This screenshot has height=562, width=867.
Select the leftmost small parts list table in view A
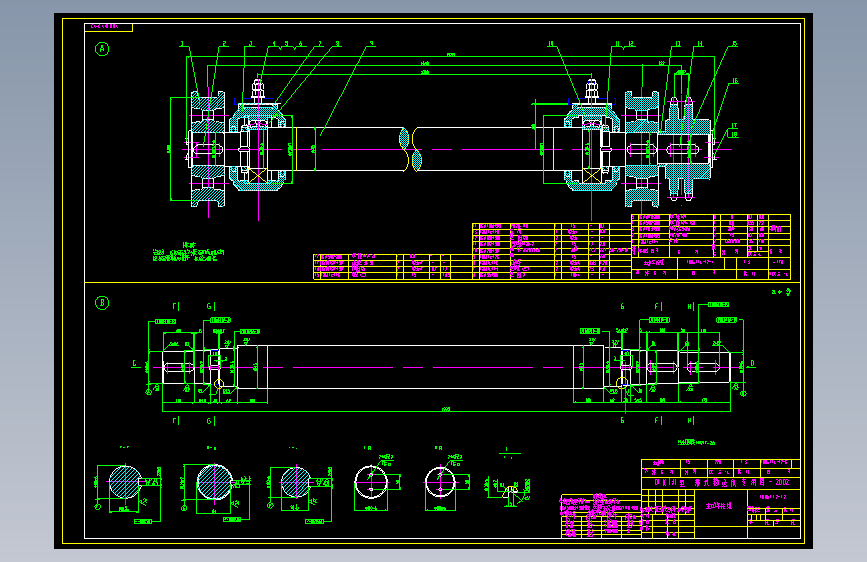point(393,267)
